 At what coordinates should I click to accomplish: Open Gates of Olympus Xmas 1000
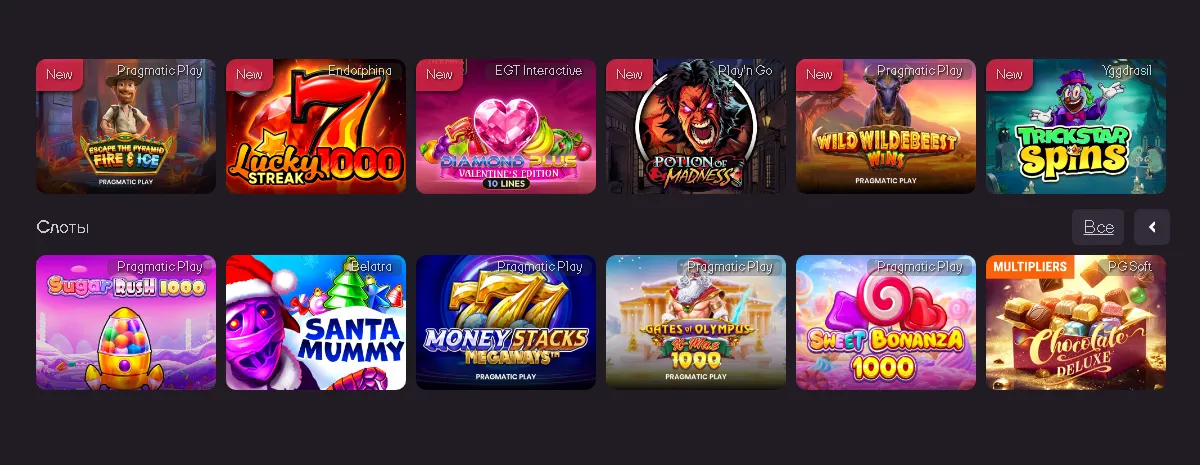point(696,322)
